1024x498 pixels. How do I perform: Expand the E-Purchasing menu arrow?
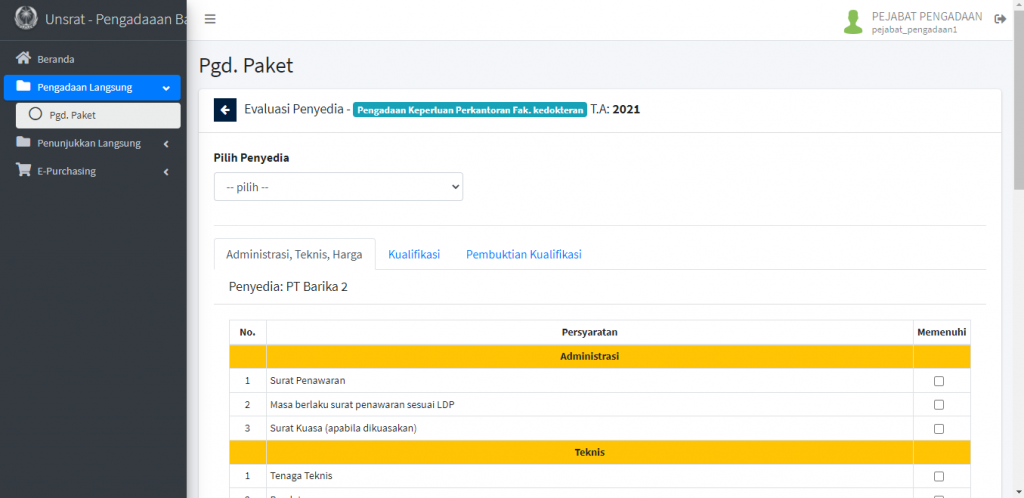pyautogui.click(x=166, y=172)
